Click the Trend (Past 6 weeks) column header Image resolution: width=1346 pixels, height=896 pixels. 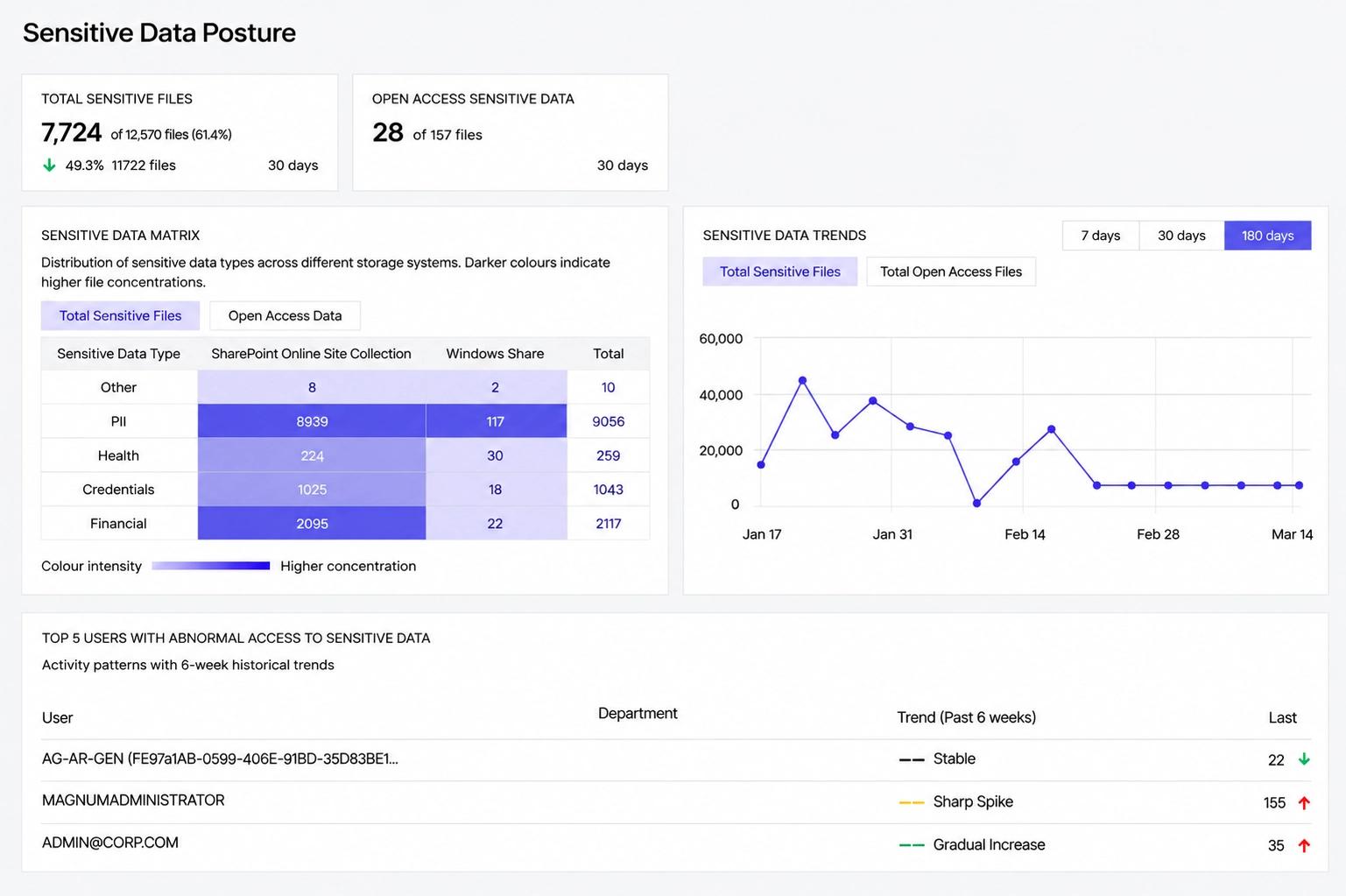coord(966,717)
